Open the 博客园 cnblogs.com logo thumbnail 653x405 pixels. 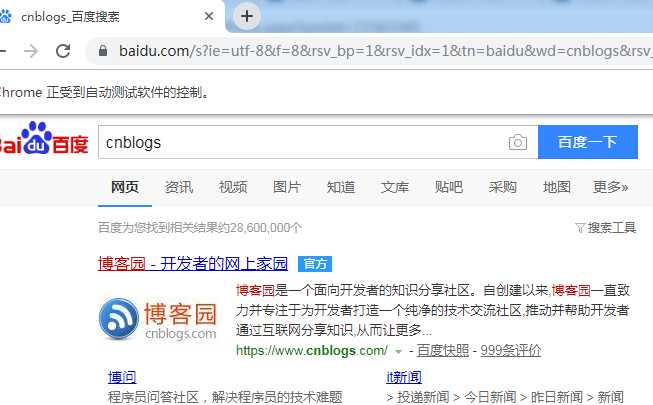[x=158, y=319]
